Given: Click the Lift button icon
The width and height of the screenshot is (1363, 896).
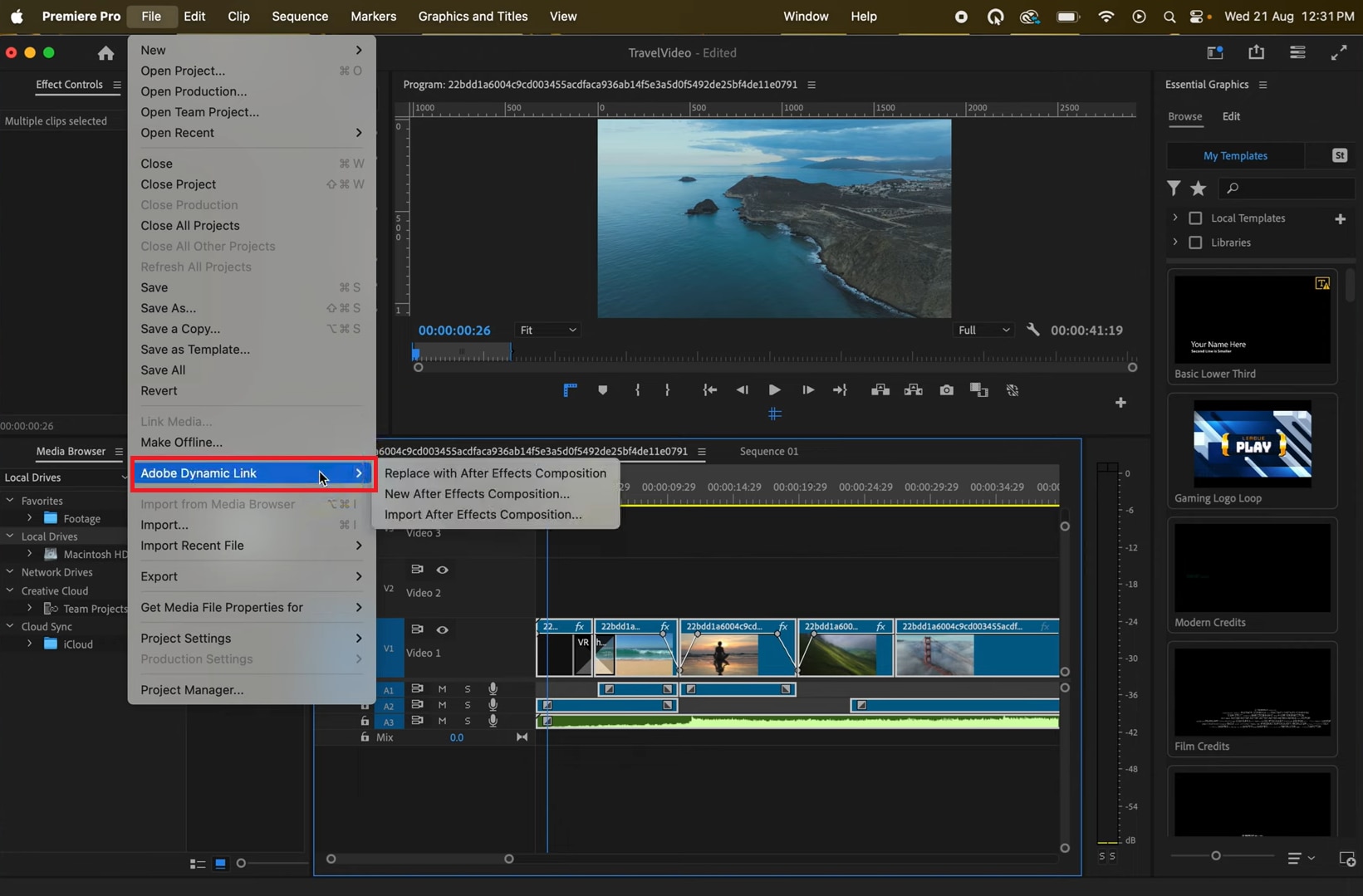Looking at the screenshot, I should point(880,390).
